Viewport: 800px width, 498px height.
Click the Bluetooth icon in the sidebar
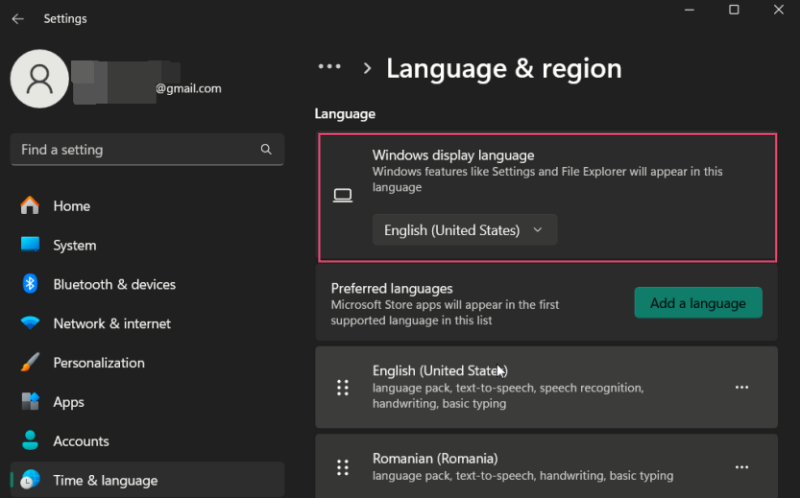30,284
